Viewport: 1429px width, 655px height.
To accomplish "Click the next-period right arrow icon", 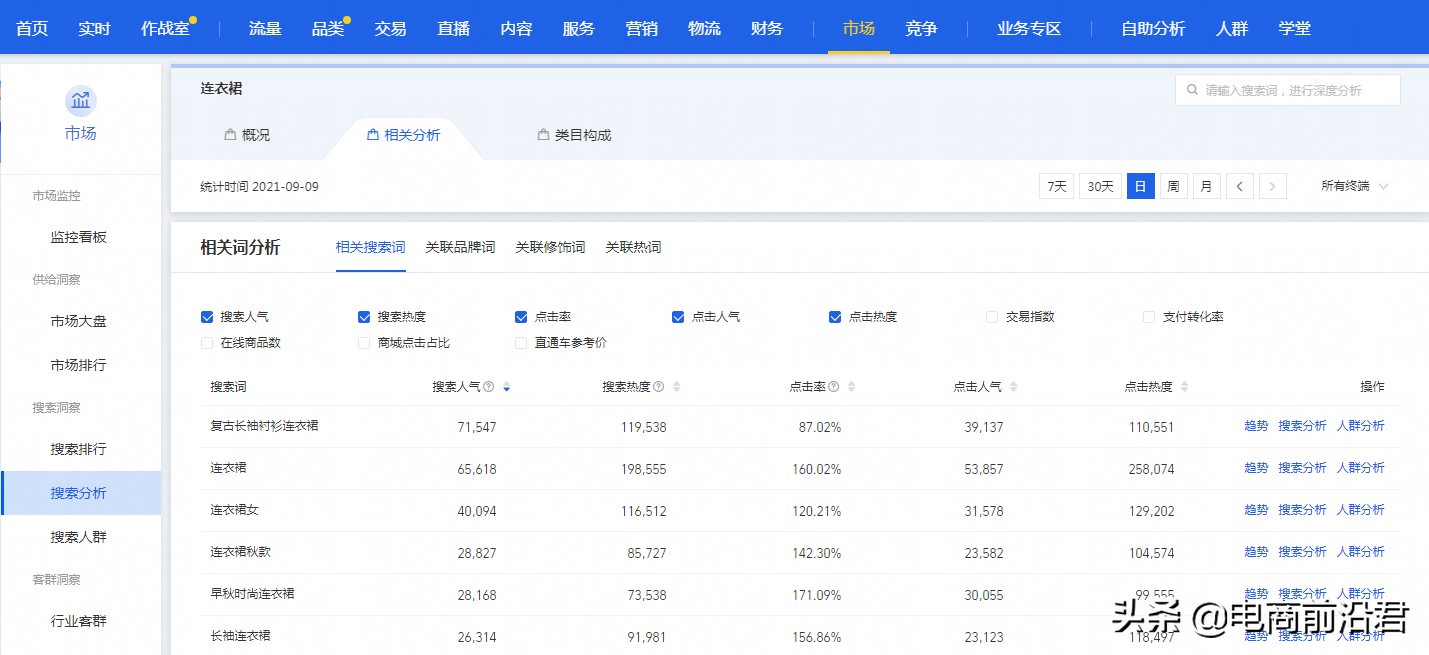I will [x=1271, y=186].
